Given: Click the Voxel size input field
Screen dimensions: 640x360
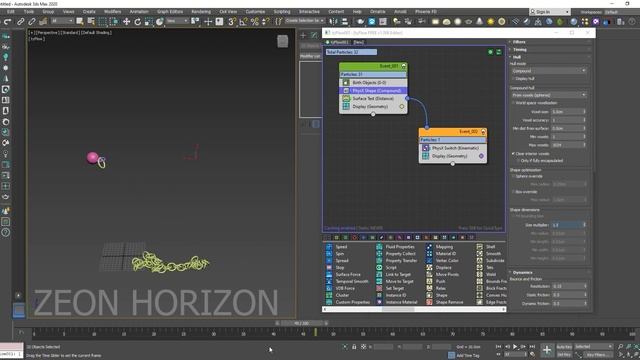Looking at the screenshot, I should tap(569, 112).
